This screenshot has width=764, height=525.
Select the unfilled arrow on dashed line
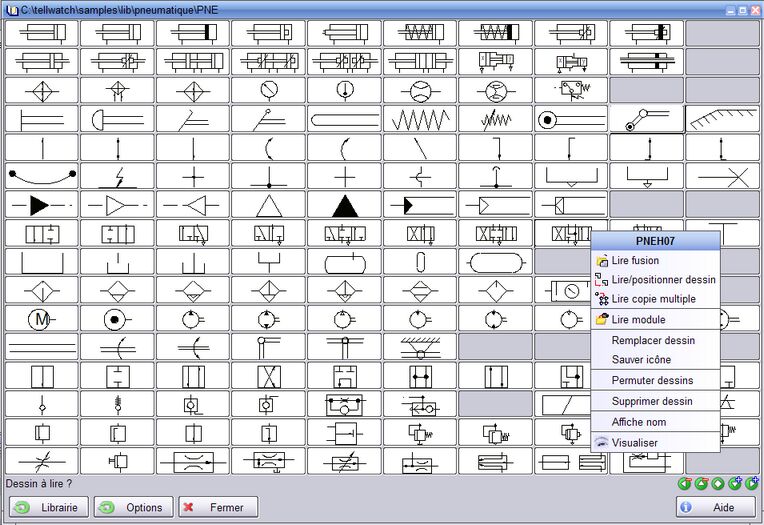coord(117,205)
